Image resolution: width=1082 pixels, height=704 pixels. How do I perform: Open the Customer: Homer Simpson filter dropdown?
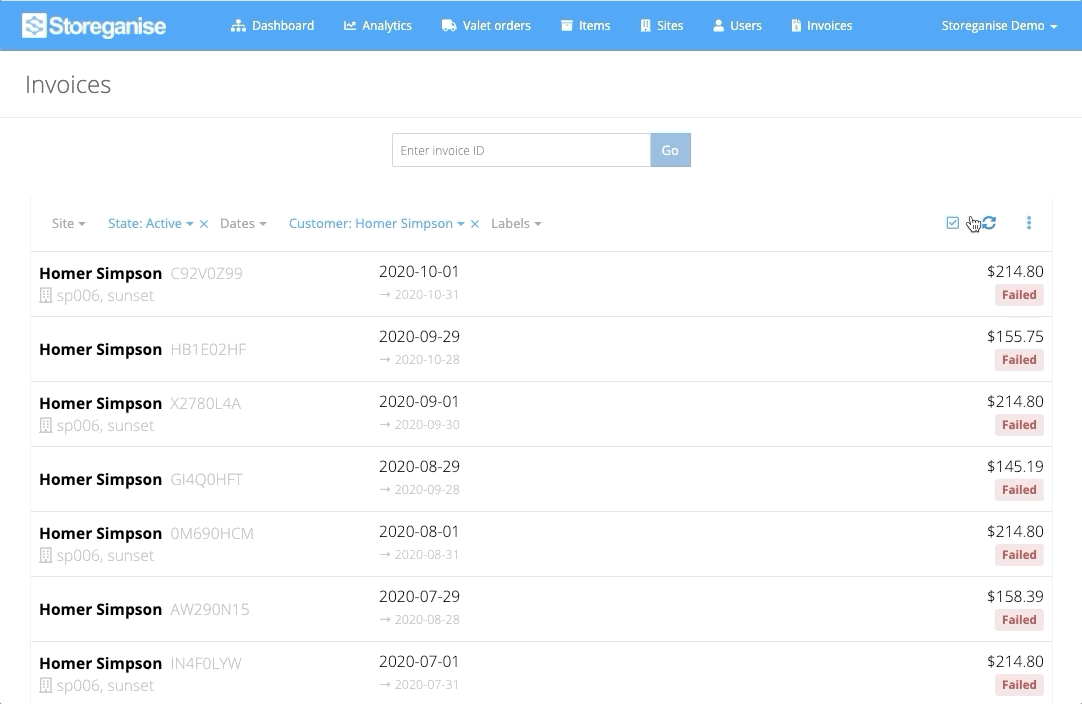point(376,223)
